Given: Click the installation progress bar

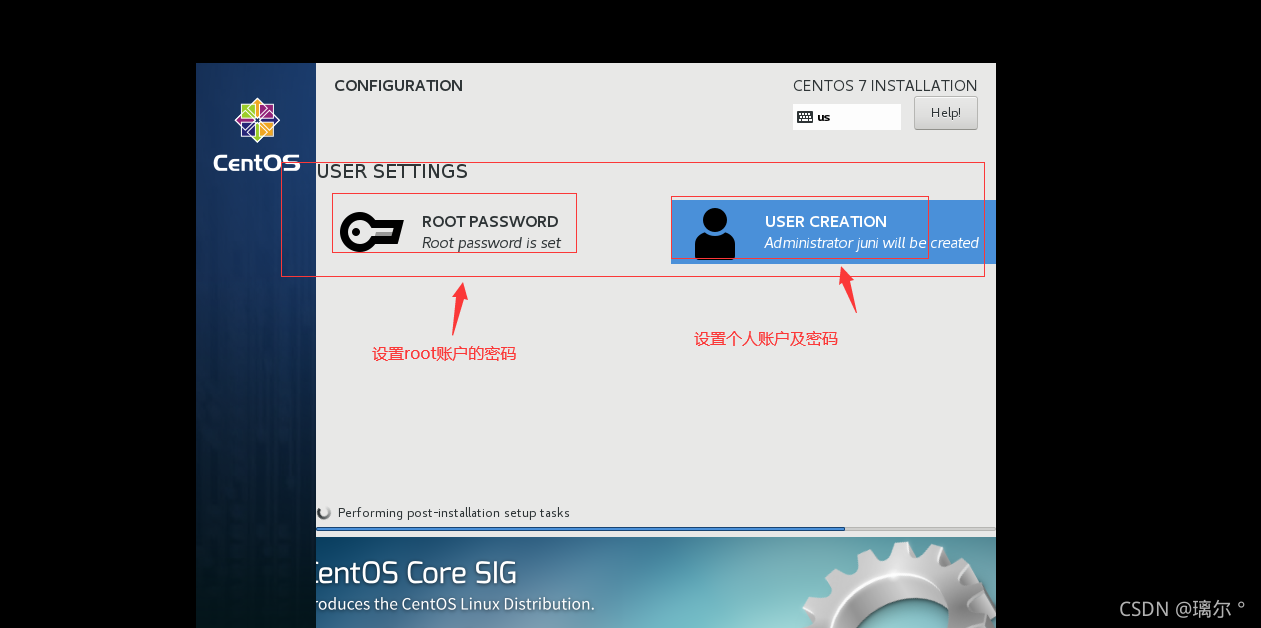Looking at the screenshot, I should pos(655,529).
